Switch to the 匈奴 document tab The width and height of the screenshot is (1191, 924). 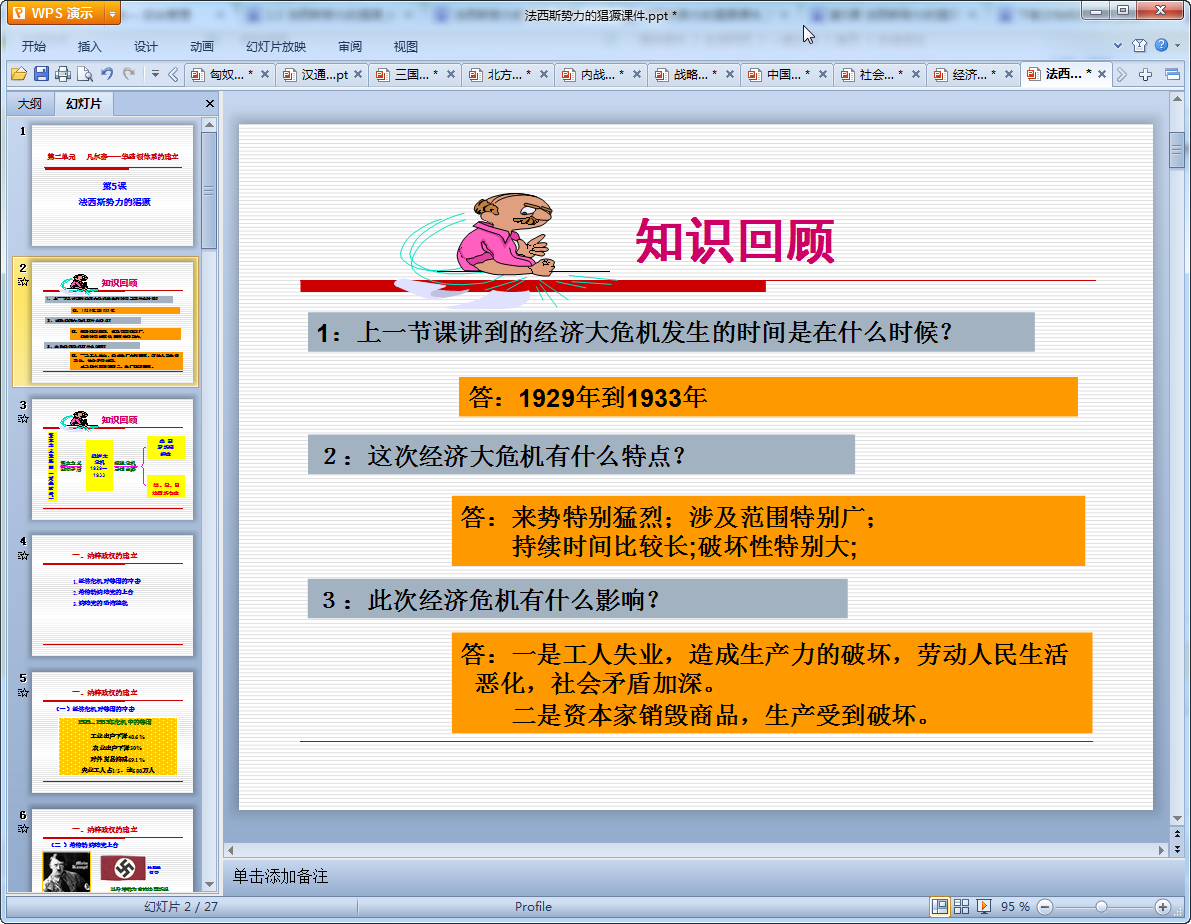[227, 74]
